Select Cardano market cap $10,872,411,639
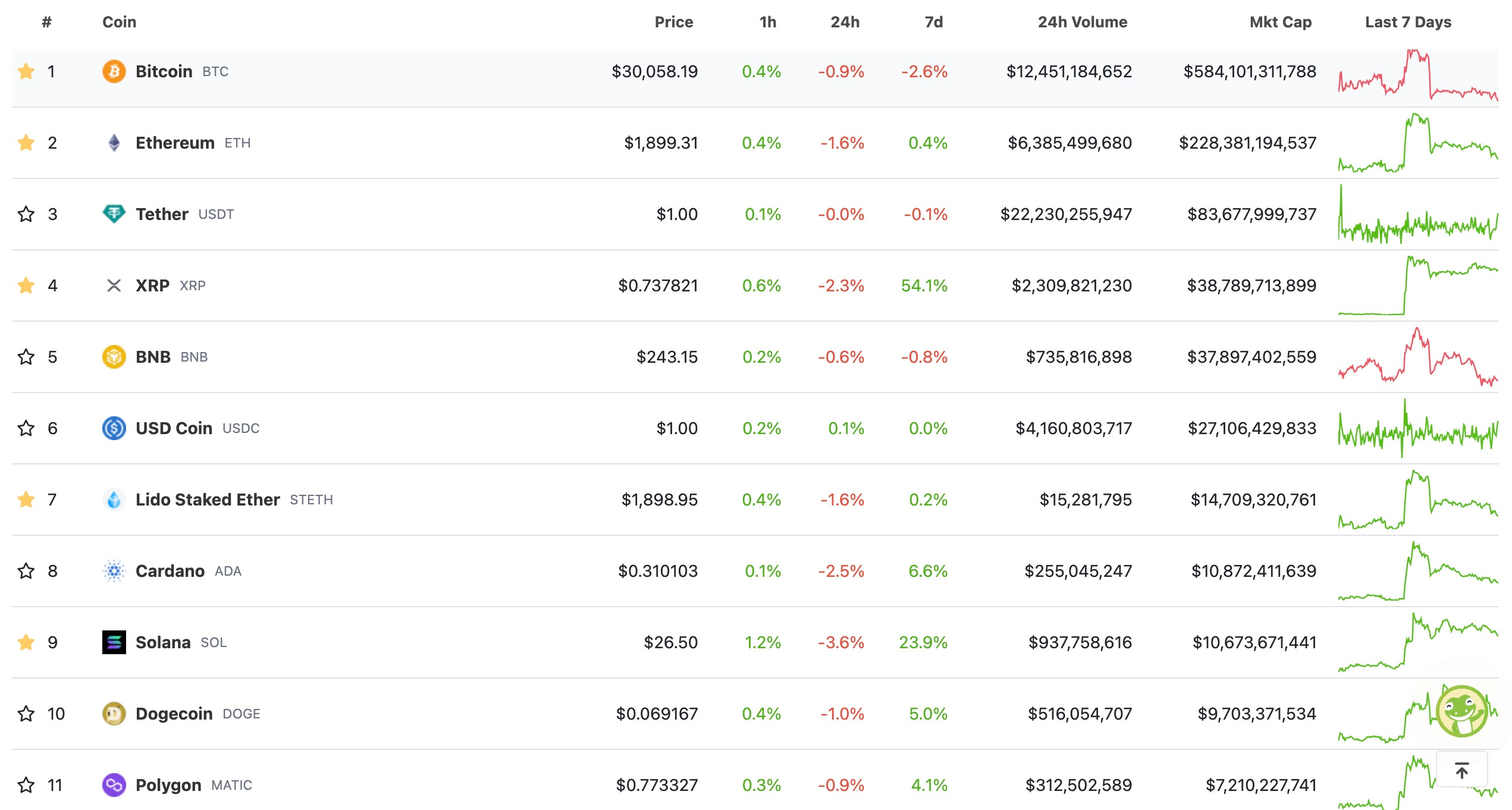This screenshot has height=810, width=1512. point(1254,571)
